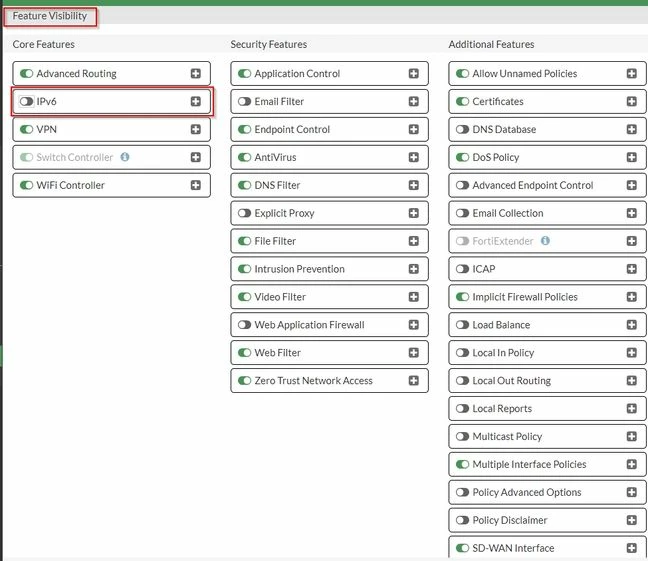Image resolution: width=648 pixels, height=561 pixels.
Task: Expand the AntiVirus plus button
Action: click(414, 157)
